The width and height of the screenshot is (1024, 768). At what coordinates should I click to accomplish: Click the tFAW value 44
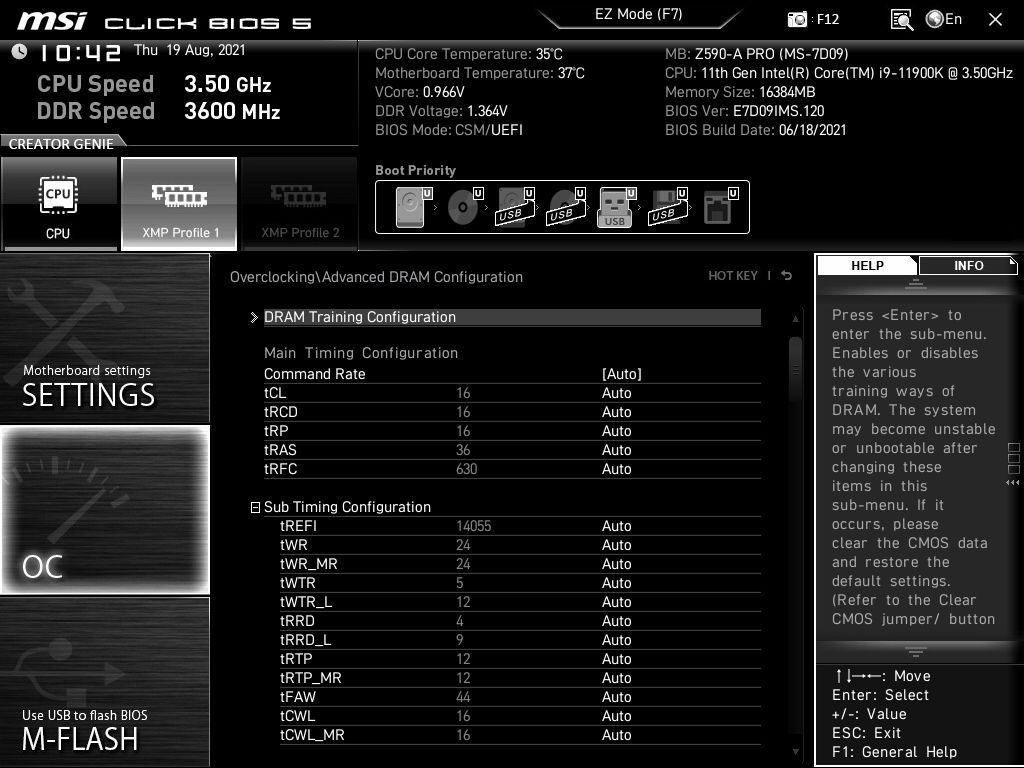[x=463, y=697]
